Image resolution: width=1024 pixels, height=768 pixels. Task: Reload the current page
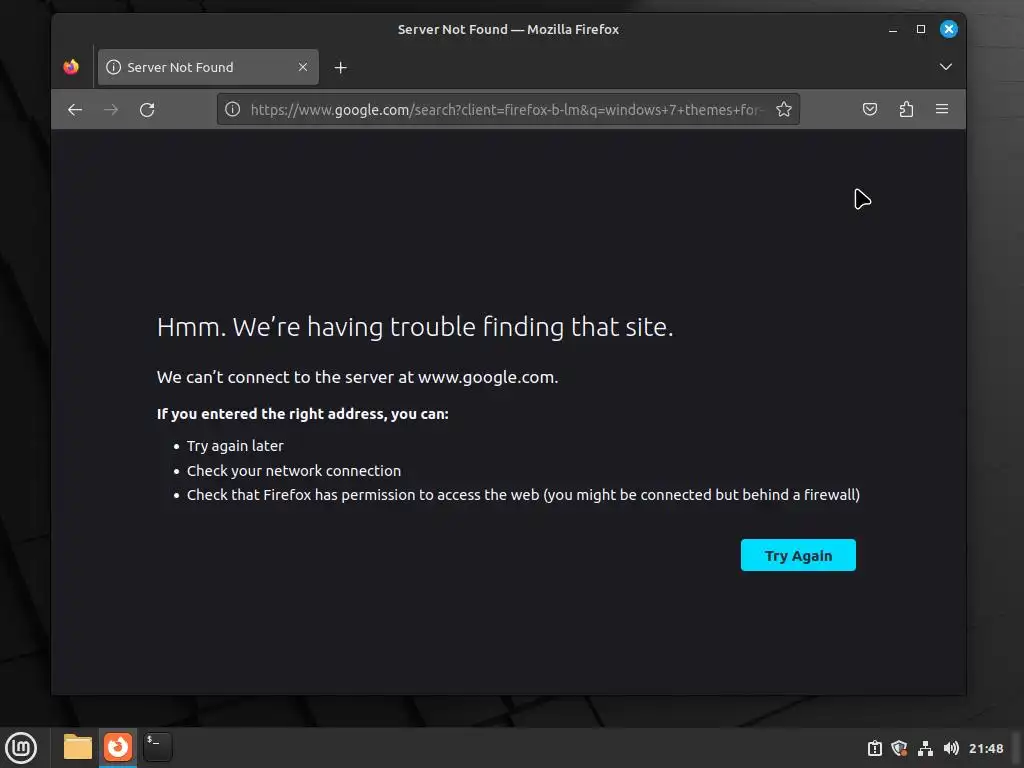[x=147, y=110]
